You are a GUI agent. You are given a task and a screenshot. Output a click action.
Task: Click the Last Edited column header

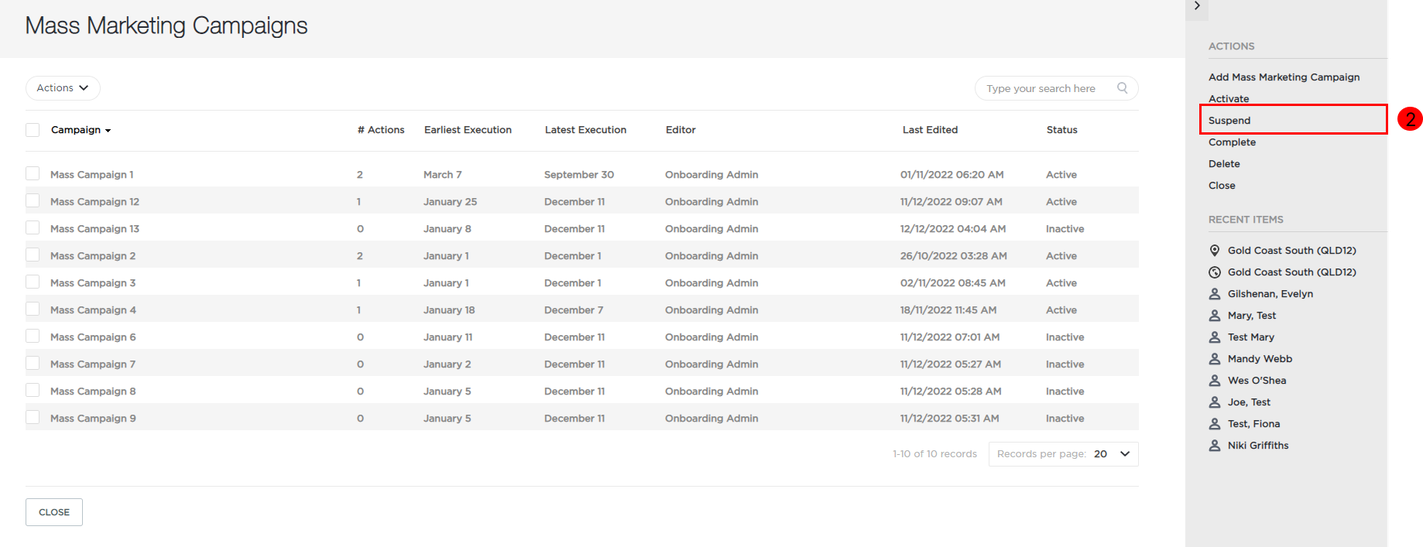click(930, 130)
